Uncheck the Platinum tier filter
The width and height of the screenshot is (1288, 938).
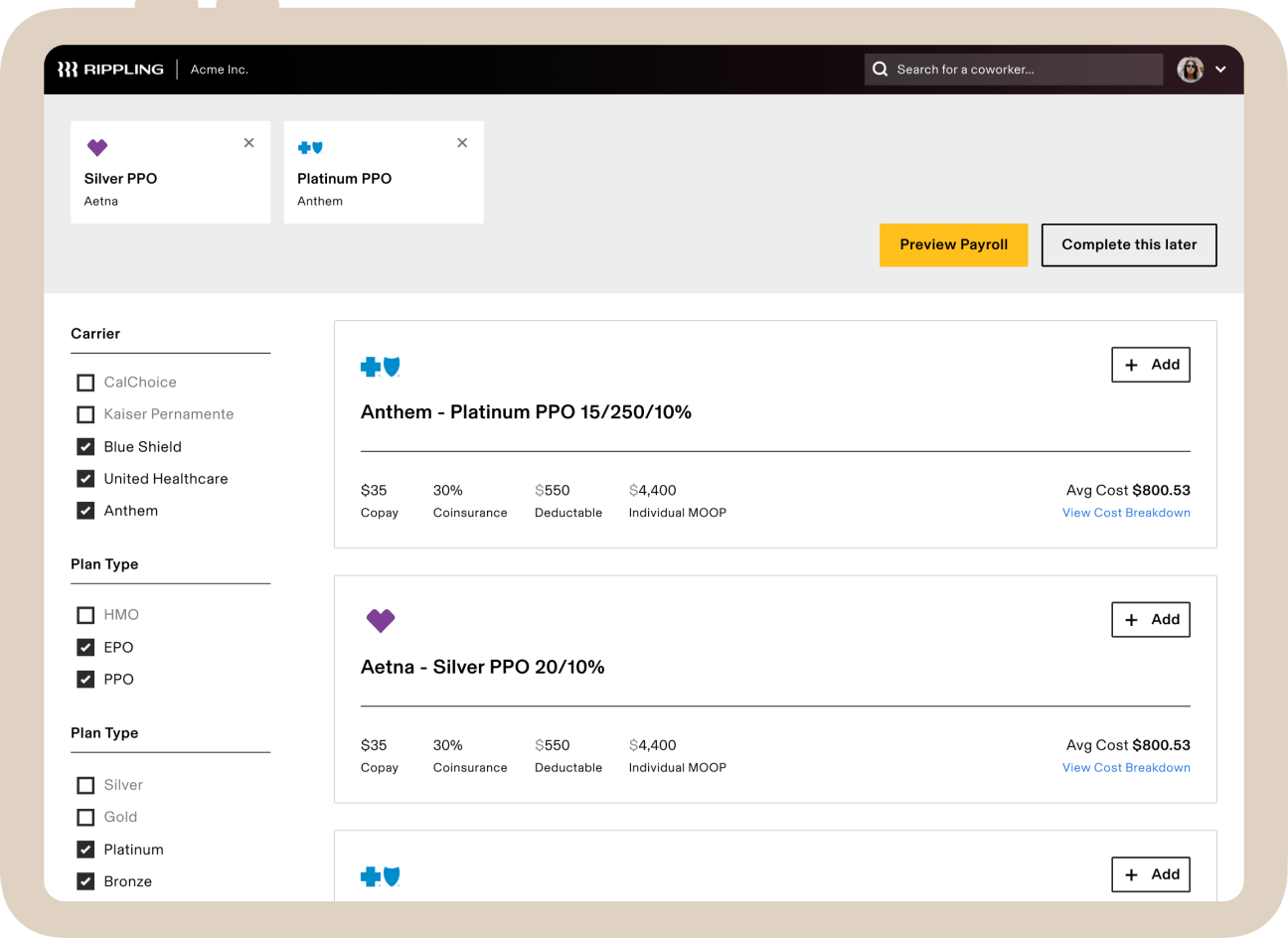85,850
